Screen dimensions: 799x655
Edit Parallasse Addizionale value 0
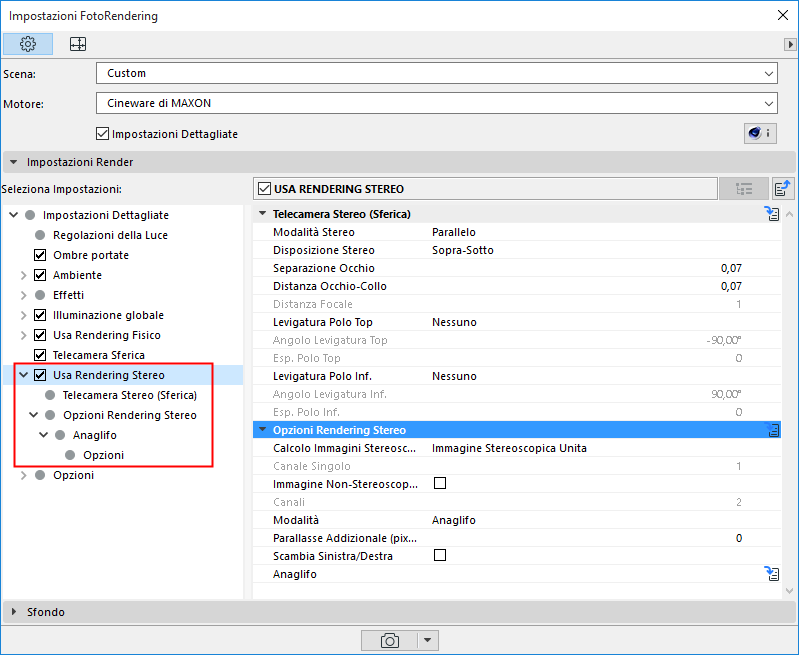738,538
